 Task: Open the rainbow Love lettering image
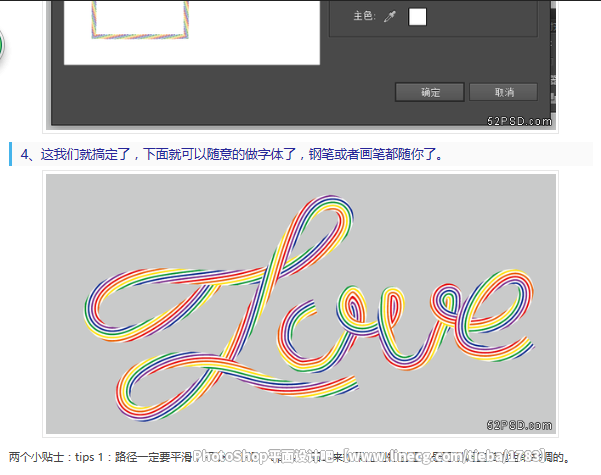(x=301, y=304)
